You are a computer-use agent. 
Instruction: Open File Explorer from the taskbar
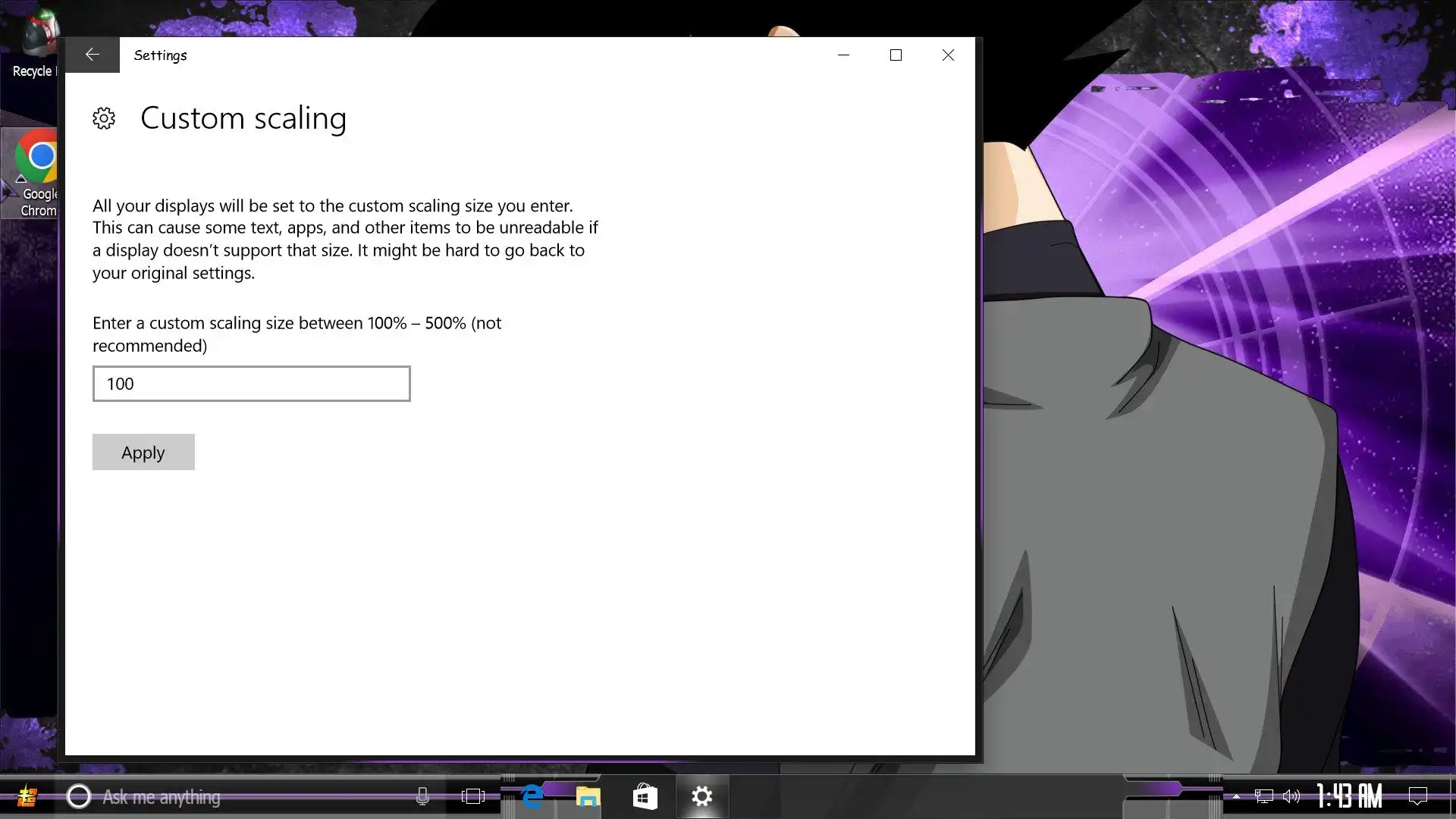588,796
